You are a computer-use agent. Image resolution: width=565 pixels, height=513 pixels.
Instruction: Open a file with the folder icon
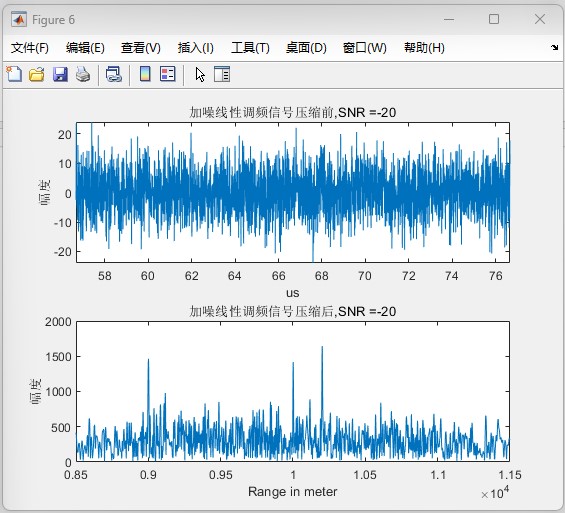(x=37, y=74)
